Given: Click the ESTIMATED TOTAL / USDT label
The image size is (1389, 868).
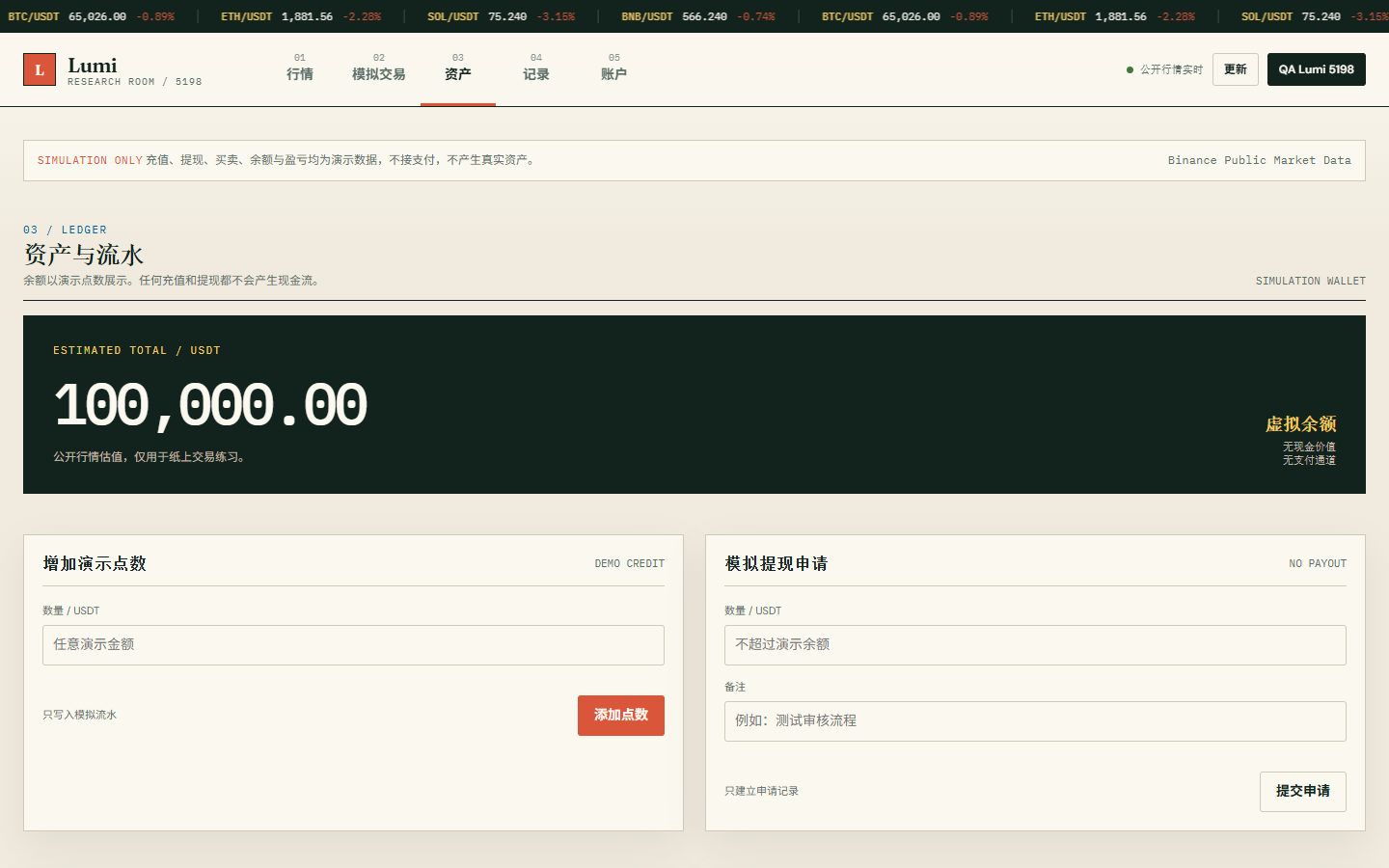Looking at the screenshot, I should click(x=137, y=350).
